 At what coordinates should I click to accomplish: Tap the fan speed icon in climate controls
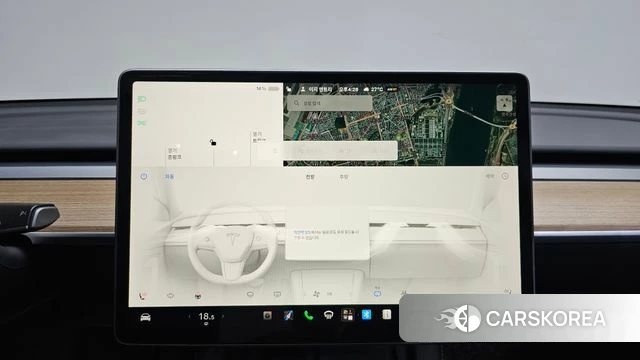click(x=316, y=293)
